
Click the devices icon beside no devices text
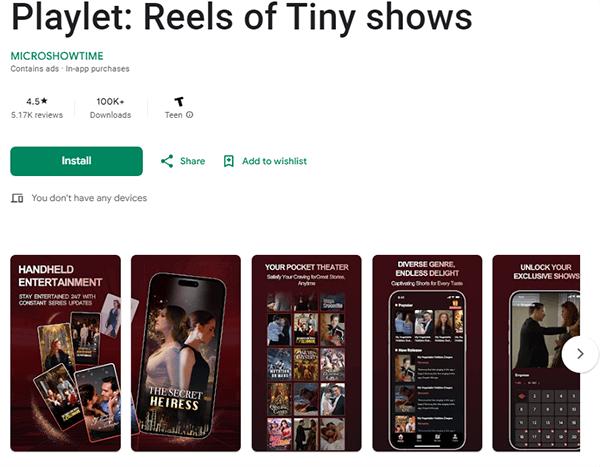(17, 198)
